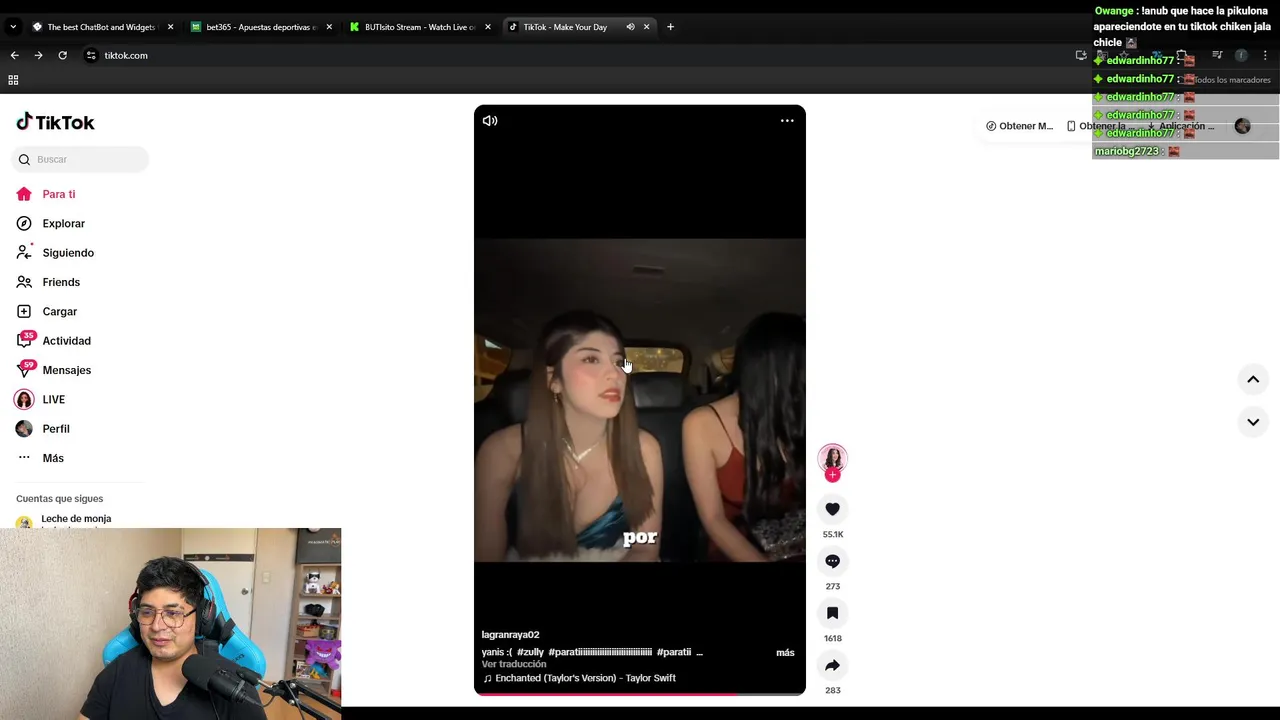Mute the TikTok tab via speaker icon
The image size is (1280, 720).
point(630,27)
